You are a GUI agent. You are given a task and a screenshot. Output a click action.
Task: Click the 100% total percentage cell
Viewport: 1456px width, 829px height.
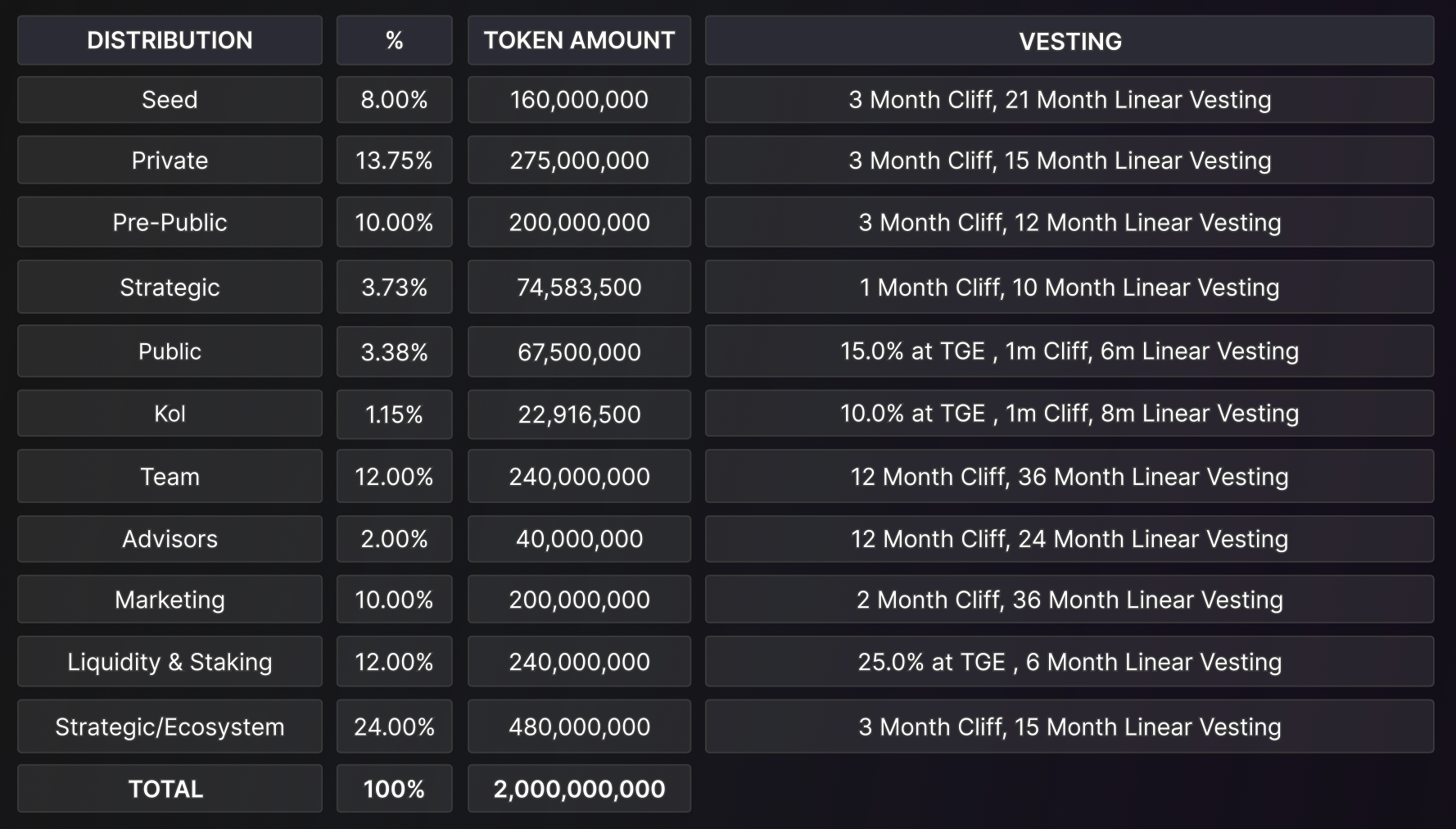[394, 789]
